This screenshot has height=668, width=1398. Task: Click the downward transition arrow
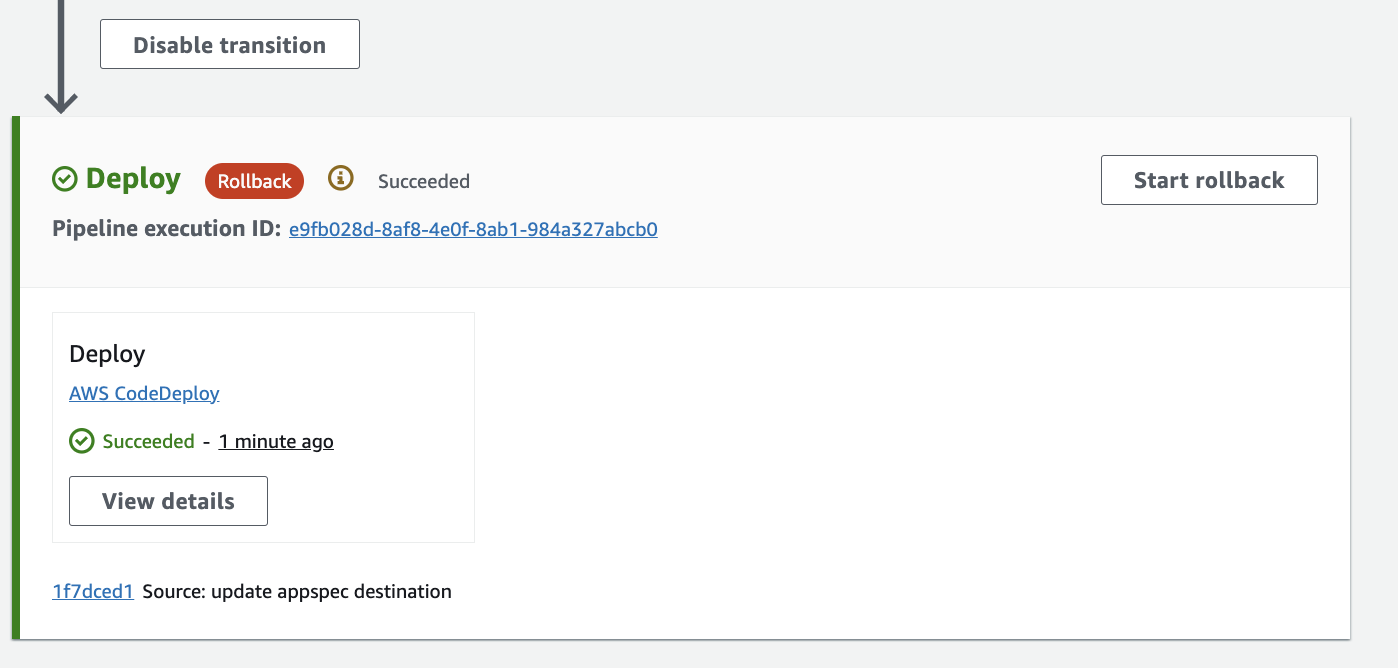[61, 60]
